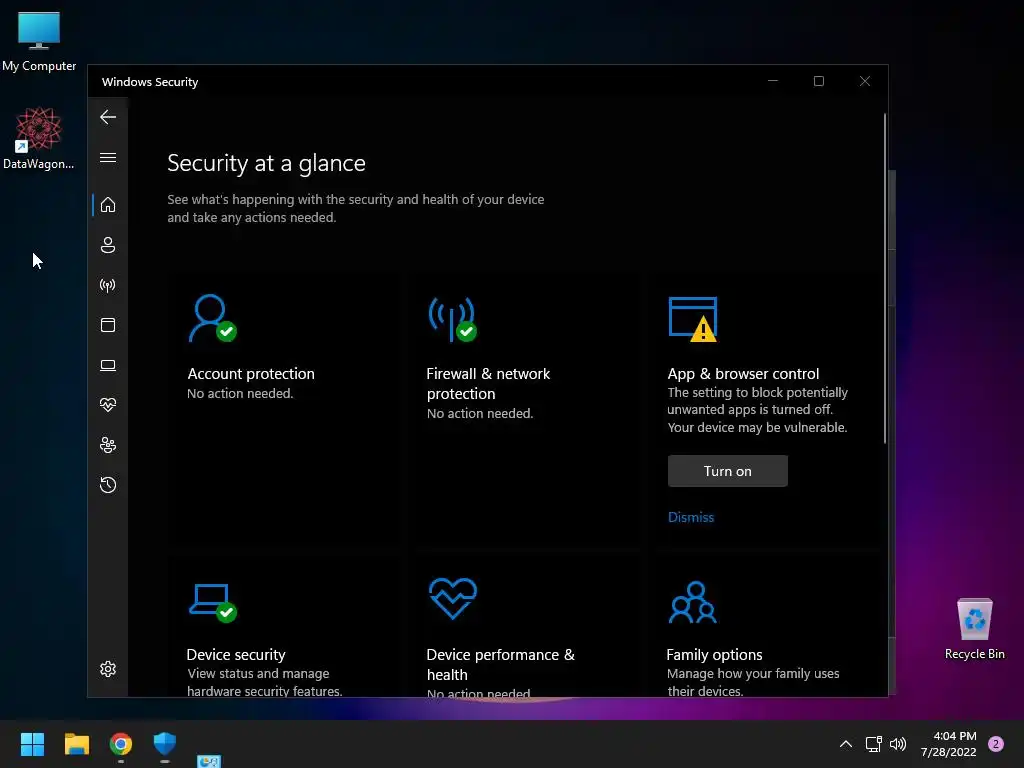The width and height of the screenshot is (1024, 768).
Task: Open Device security heading
Action: [x=236, y=654]
